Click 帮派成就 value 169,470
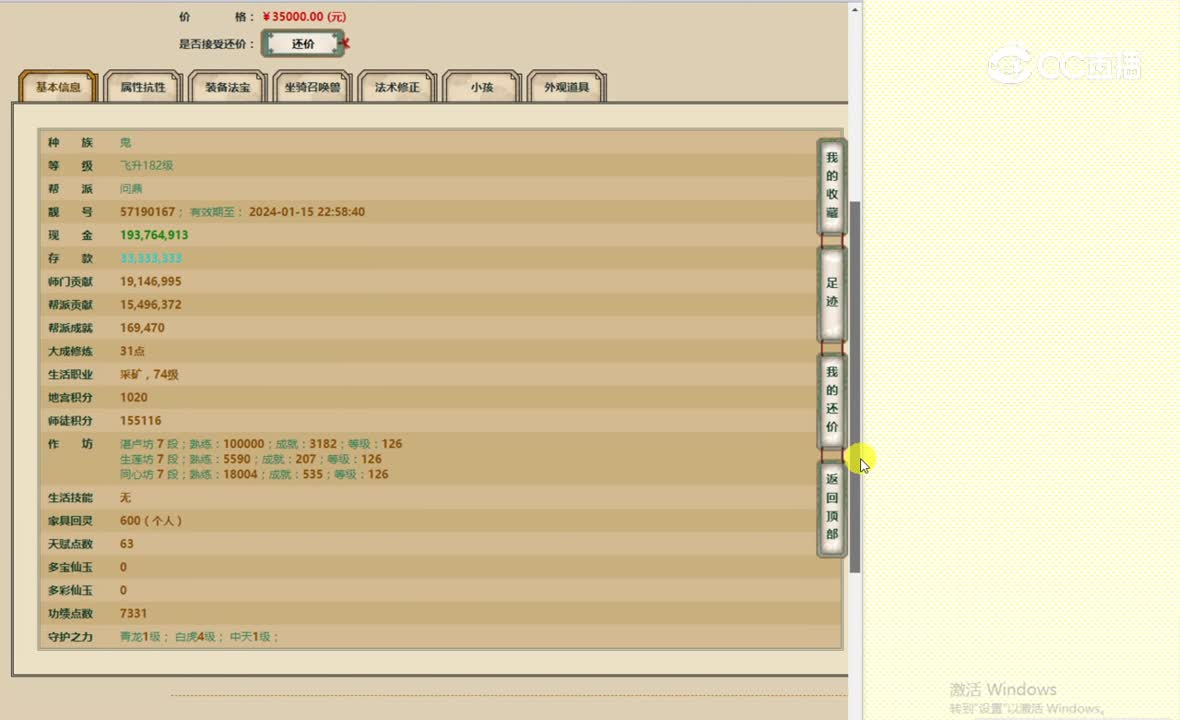This screenshot has height=720, width=1180. pos(142,328)
